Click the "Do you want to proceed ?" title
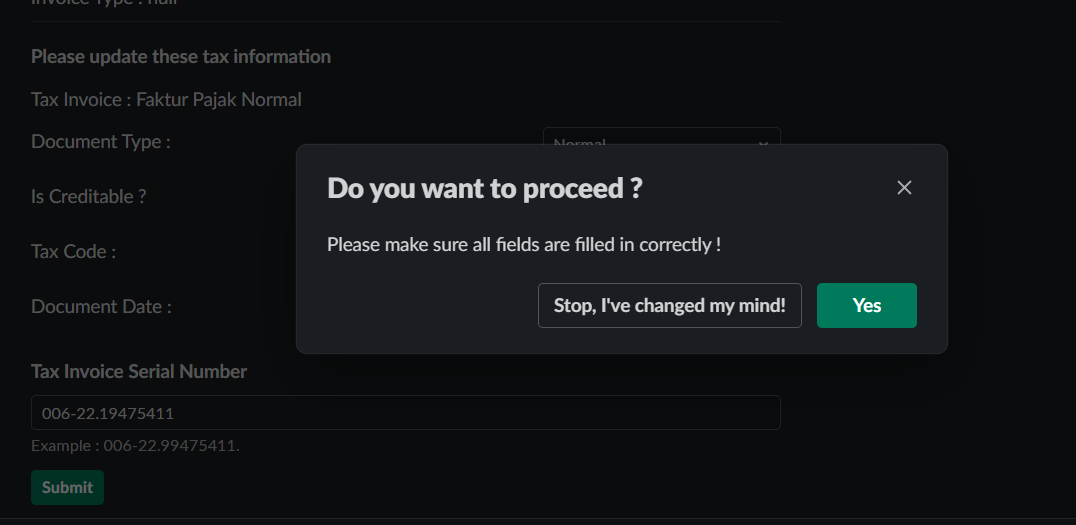 (484, 188)
